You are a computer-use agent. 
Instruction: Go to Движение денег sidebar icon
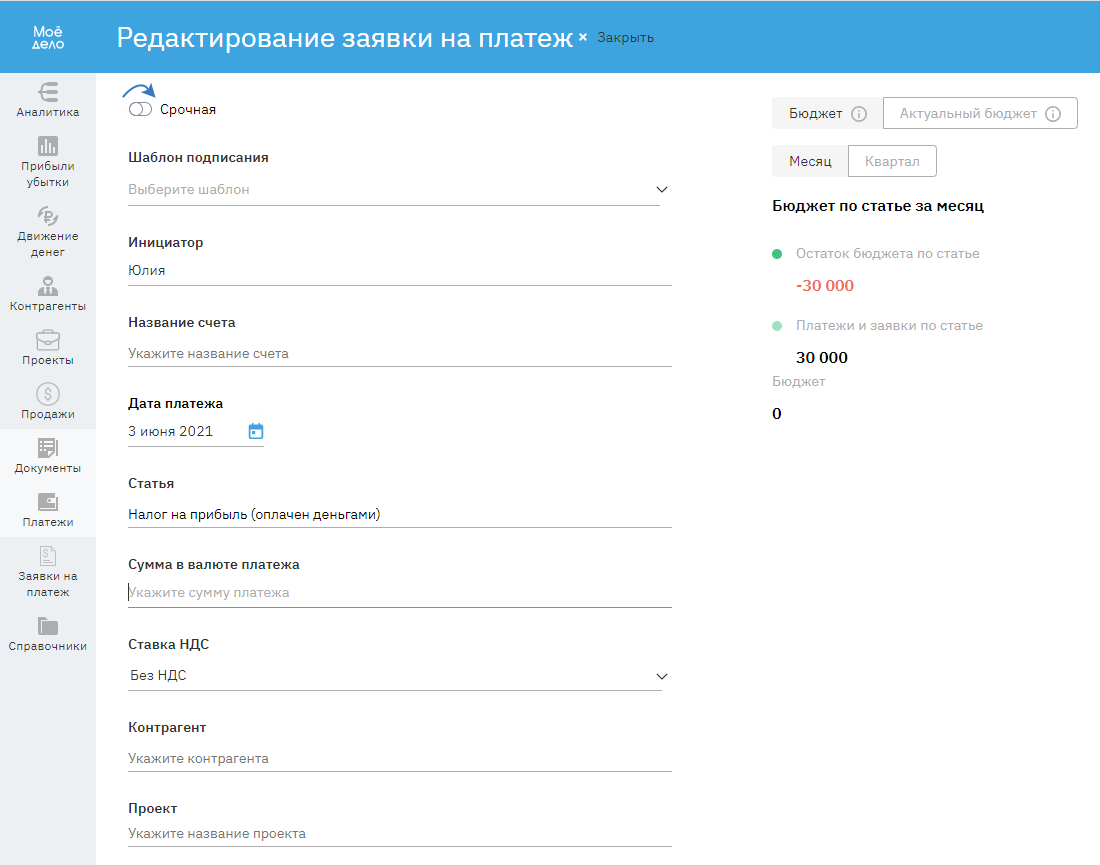coord(47,216)
